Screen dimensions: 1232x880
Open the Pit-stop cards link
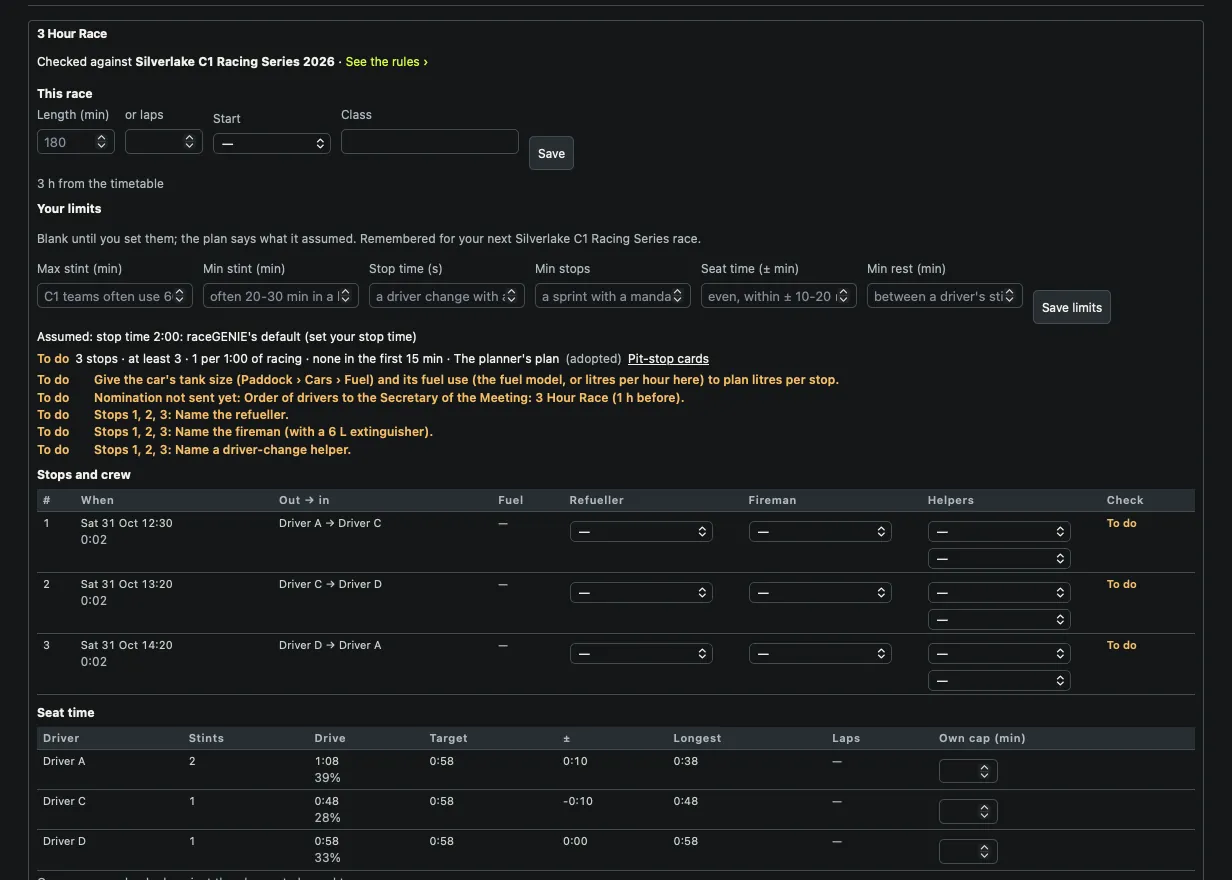668,358
